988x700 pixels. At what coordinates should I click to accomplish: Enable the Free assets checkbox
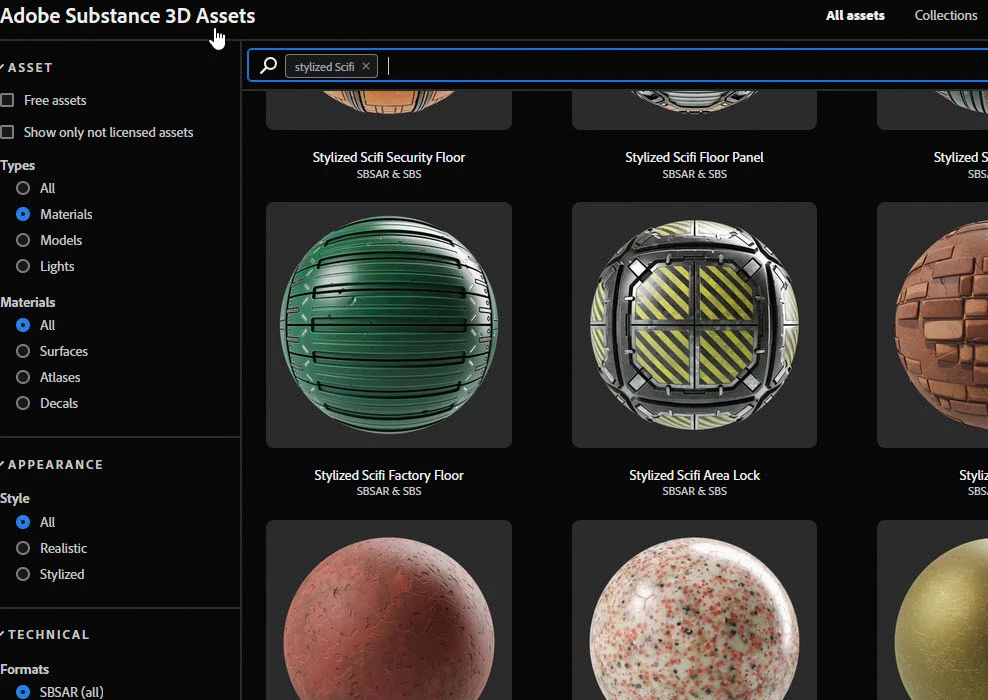8,100
